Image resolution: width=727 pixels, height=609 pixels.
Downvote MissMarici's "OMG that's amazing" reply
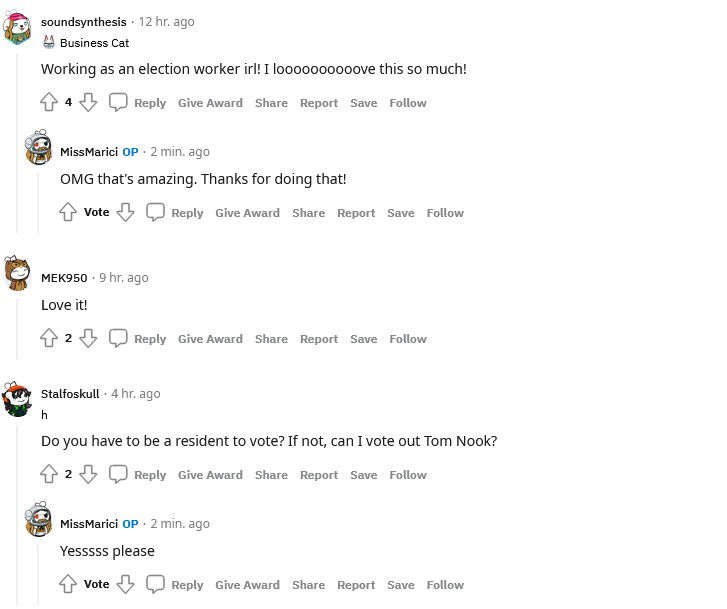[x=125, y=212]
